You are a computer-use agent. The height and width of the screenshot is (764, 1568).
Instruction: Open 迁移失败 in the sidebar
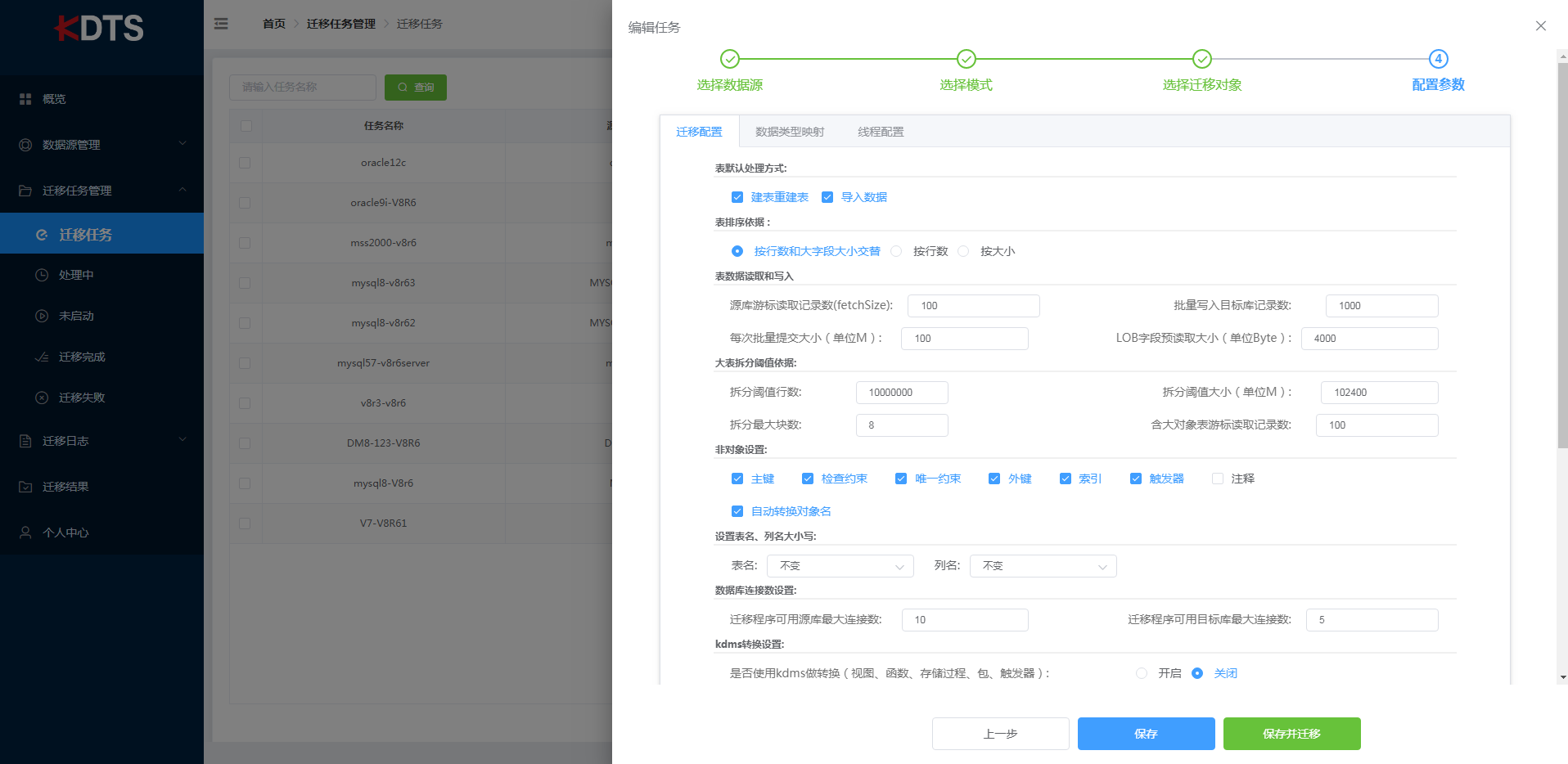pyautogui.click(x=101, y=398)
